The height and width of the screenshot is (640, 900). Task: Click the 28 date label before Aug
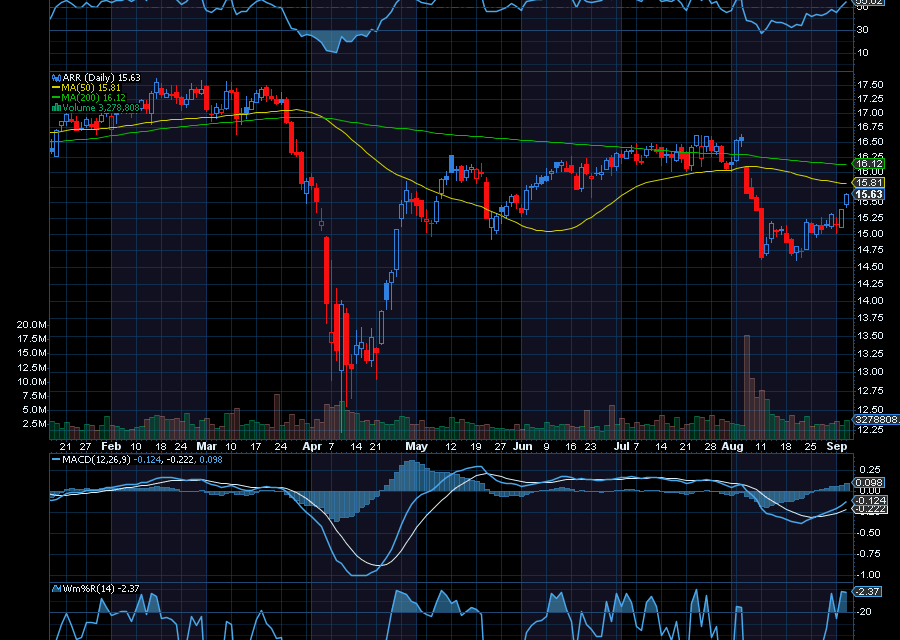710,446
